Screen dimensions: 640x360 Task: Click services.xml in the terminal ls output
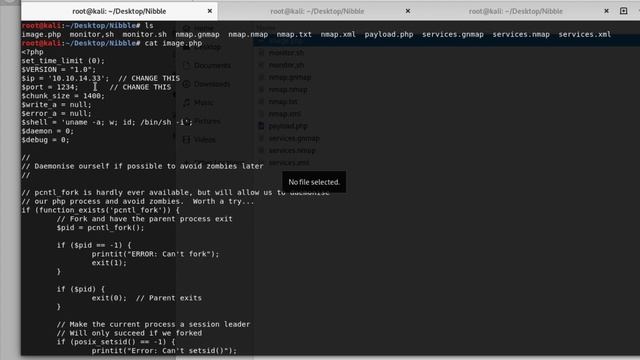584,35
